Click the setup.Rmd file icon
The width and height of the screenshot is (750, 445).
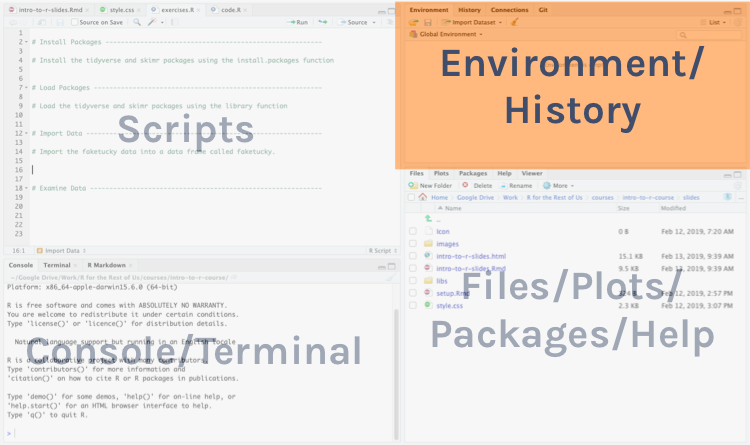pyautogui.click(x=428, y=292)
